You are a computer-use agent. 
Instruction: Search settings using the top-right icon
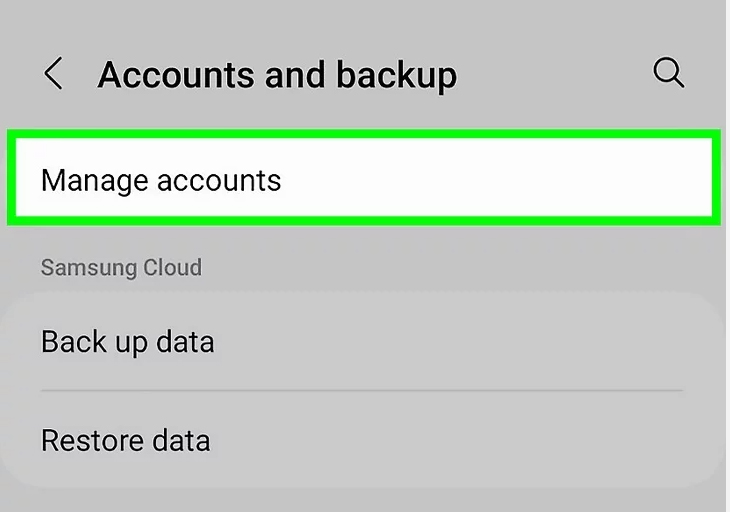pos(669,73)
